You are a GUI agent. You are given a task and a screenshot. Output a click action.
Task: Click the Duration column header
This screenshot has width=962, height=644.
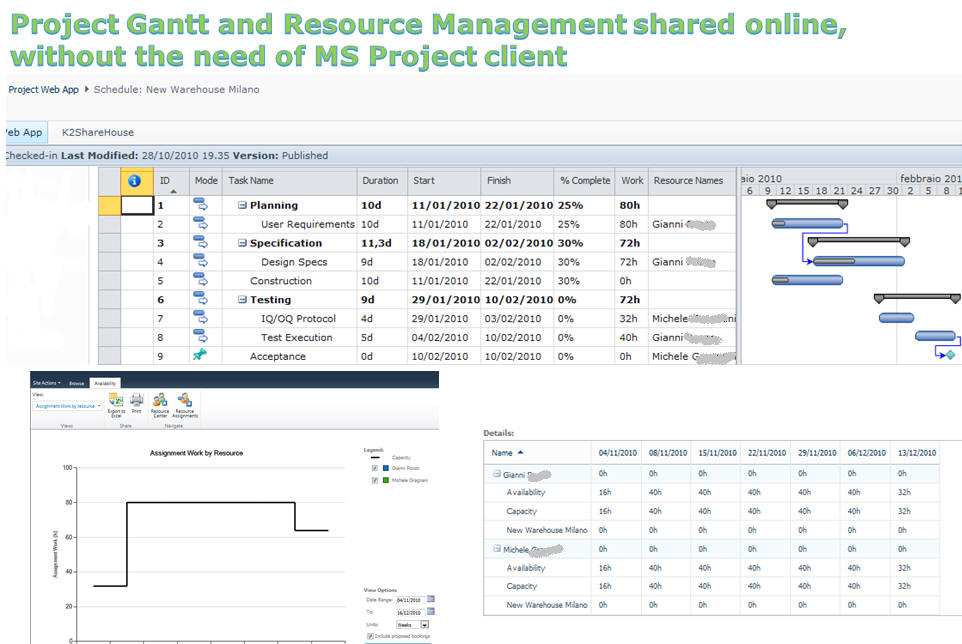pos(380,181)
